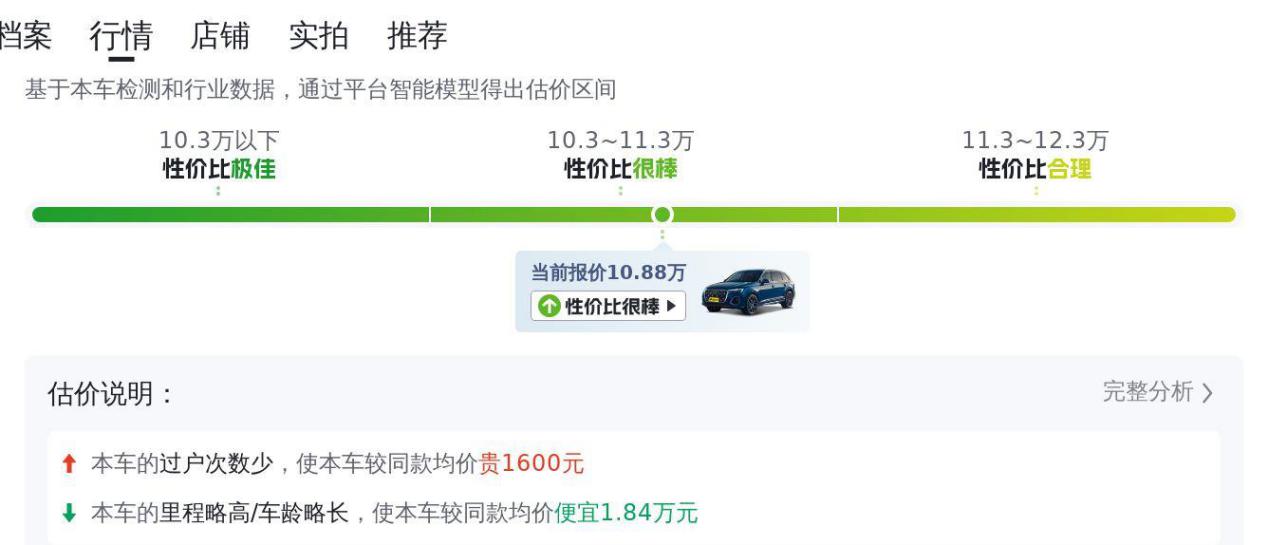
Task: Click the red up arrow beside 过户次数少
Action: tap(69, 464)
